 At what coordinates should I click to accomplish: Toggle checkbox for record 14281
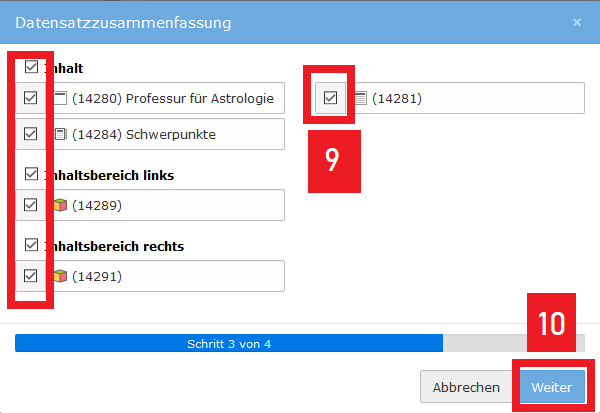[x=330, y=98]
